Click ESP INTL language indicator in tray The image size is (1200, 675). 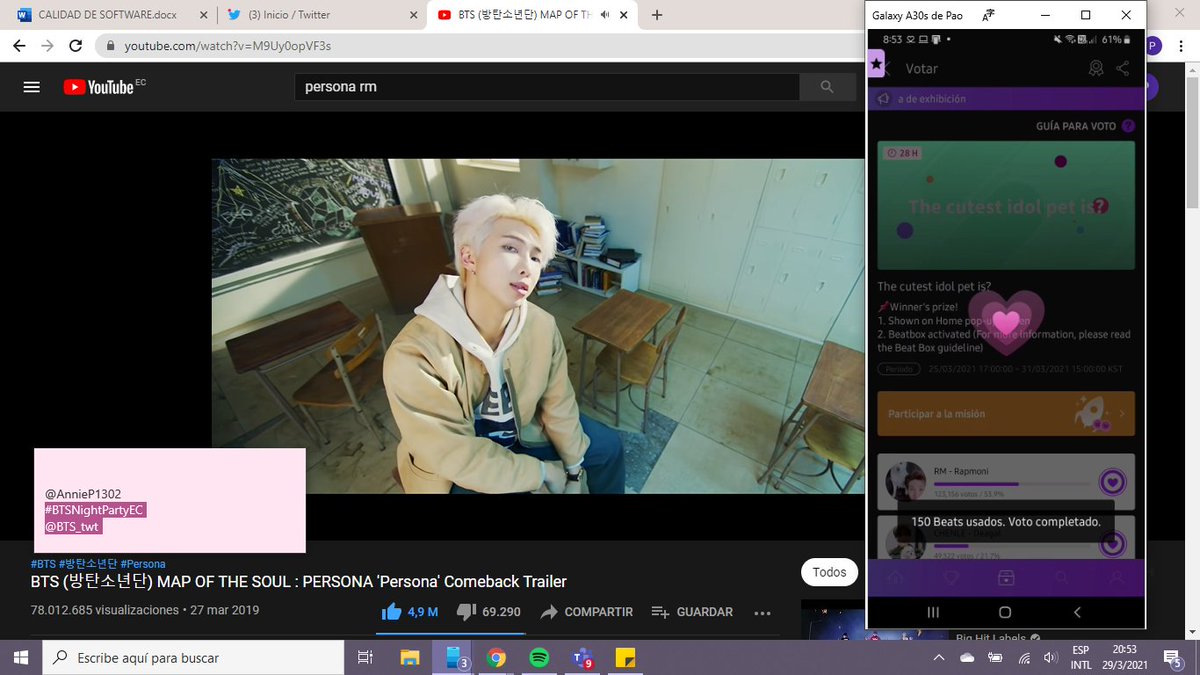(x=1080, y=658)
